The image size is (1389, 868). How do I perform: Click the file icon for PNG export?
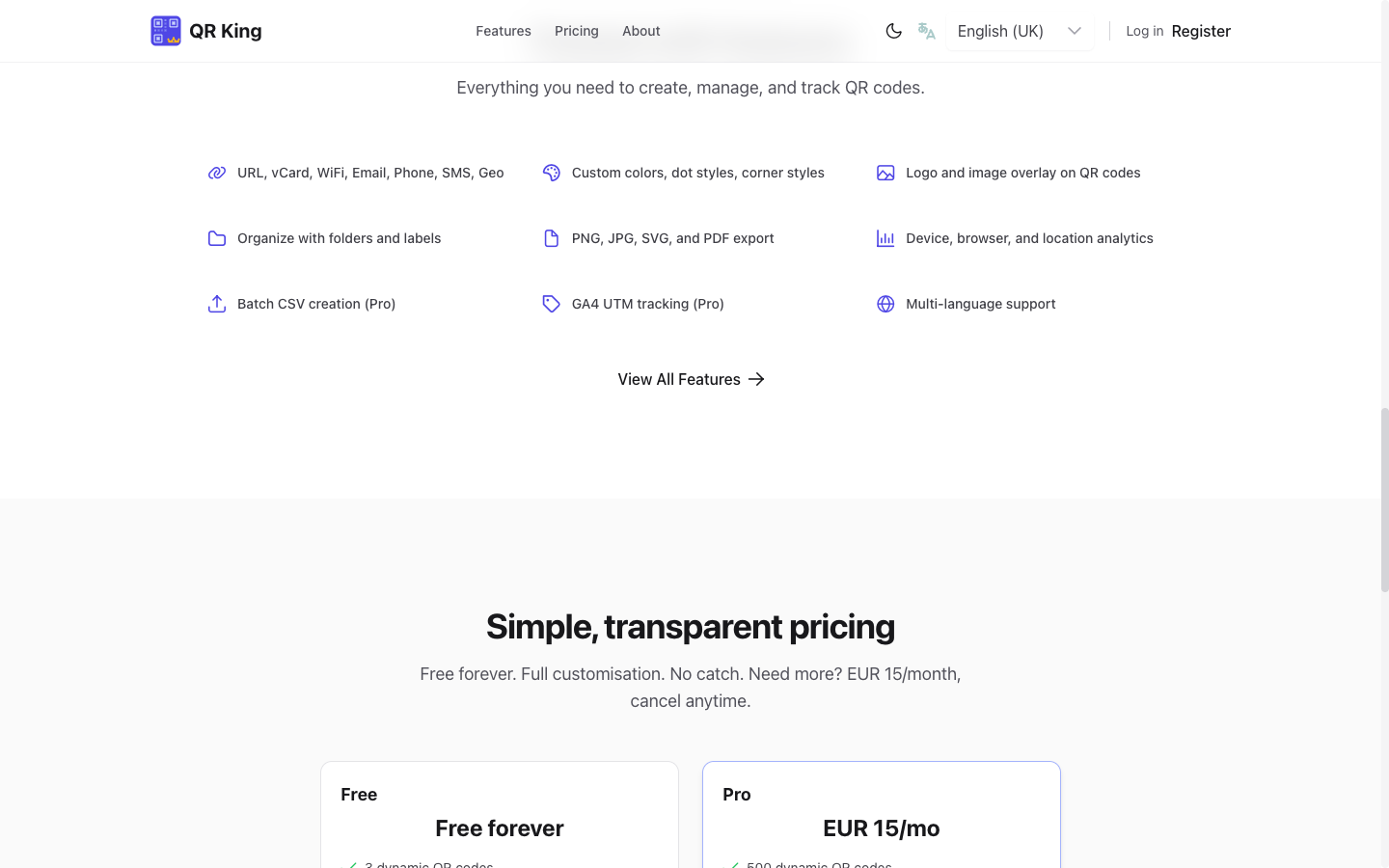[x=552, y=238]
